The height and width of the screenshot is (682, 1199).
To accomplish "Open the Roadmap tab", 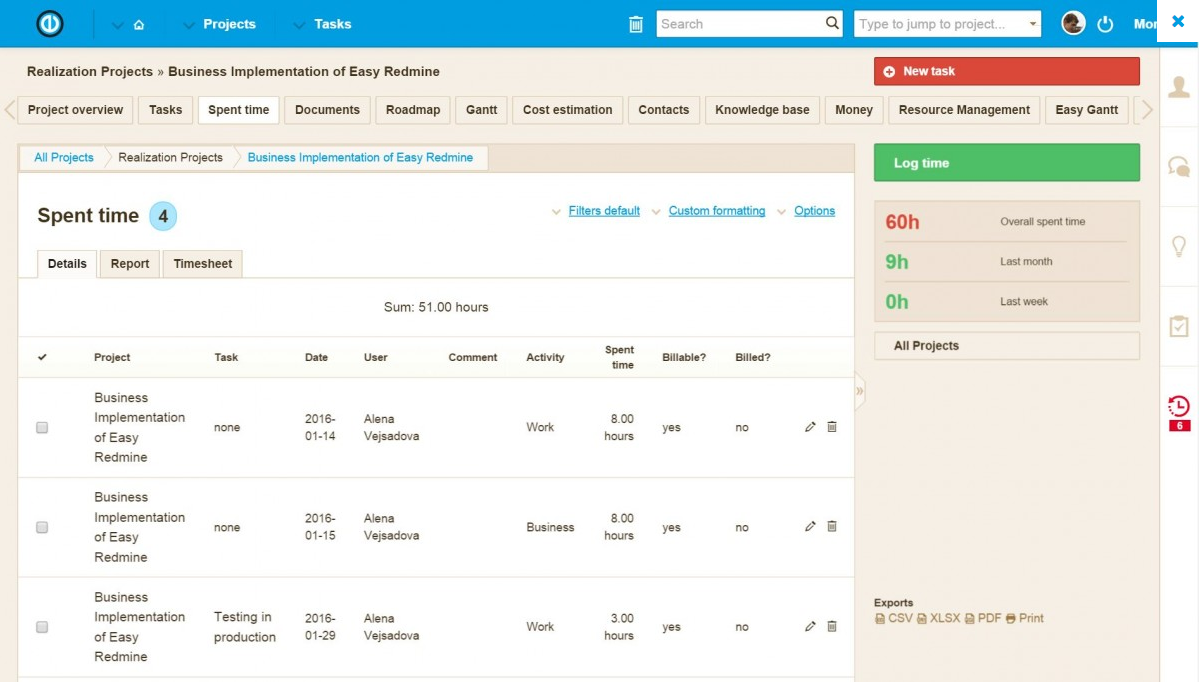I will click(x=413, y=110).
